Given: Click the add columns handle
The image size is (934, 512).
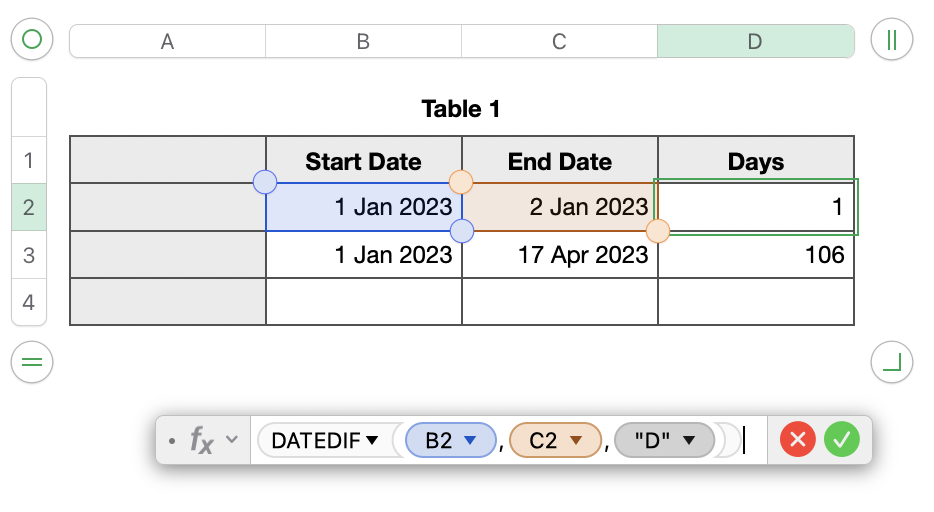Looking at the screenshot, I should pos(891,40).
